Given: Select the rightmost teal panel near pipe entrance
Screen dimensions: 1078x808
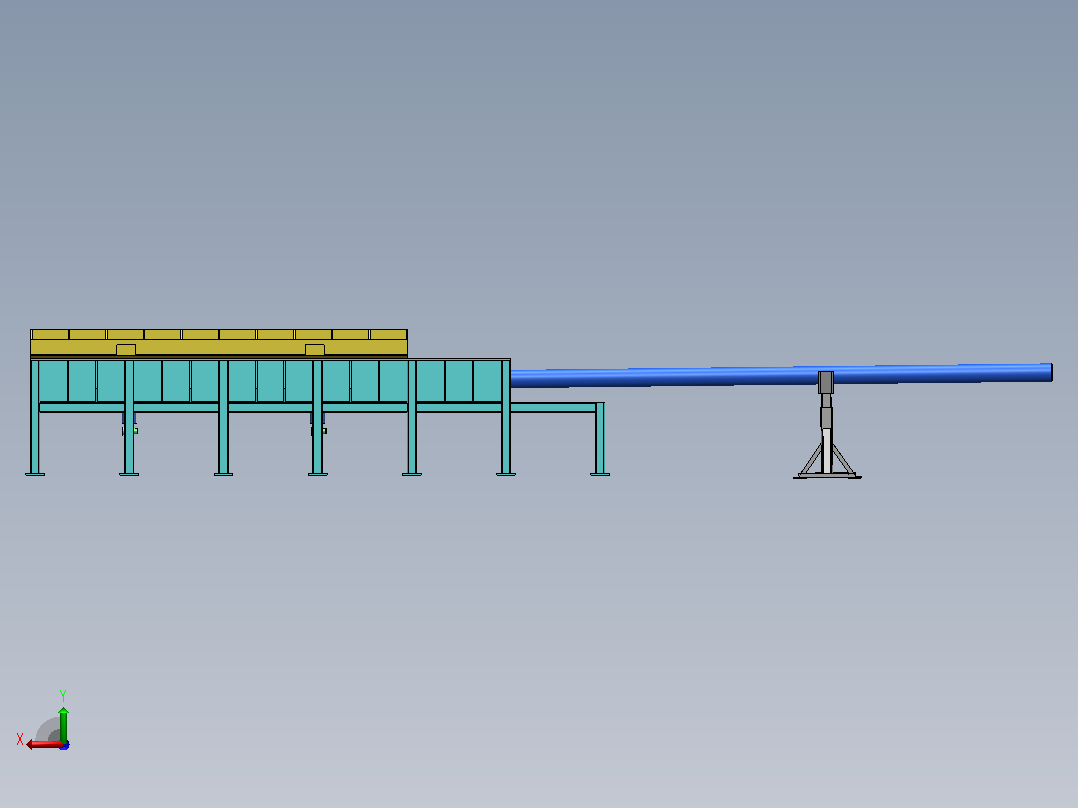Looking at the screenshot, I should [487, 381].
